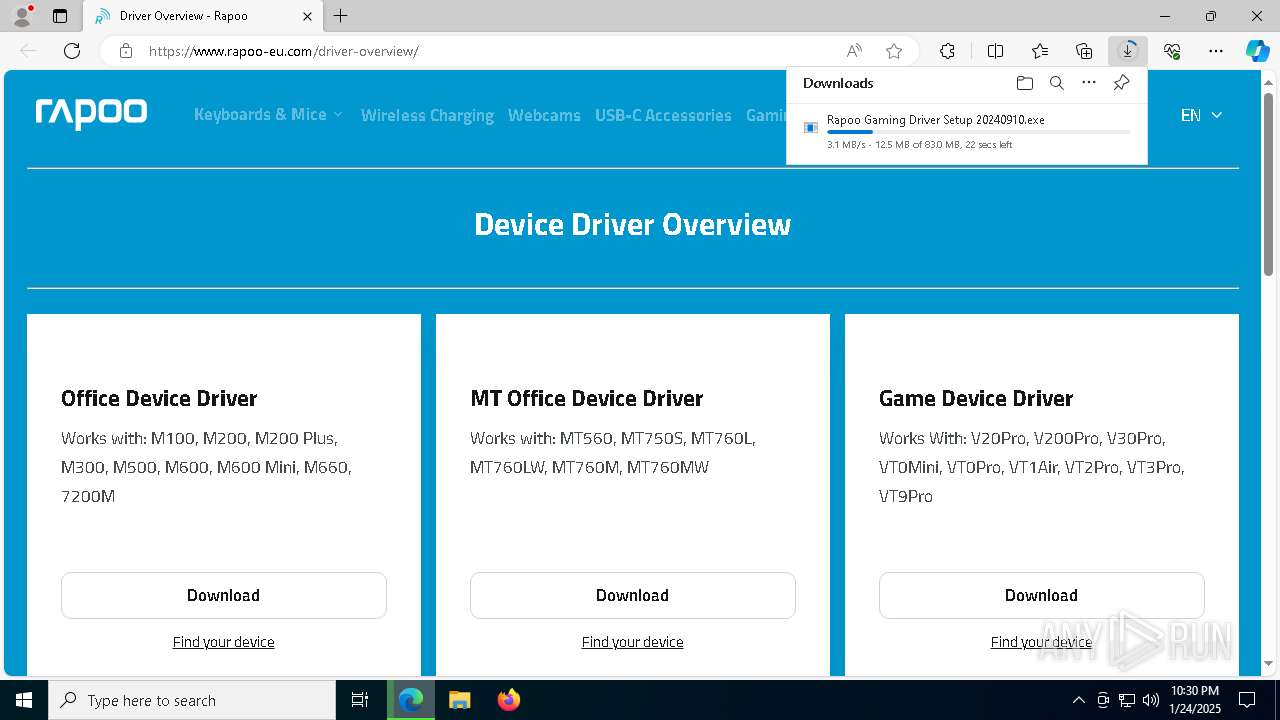Viewport: 1280px width, 720px height.
Task: Open Windows Start menu
Action: 24,700
